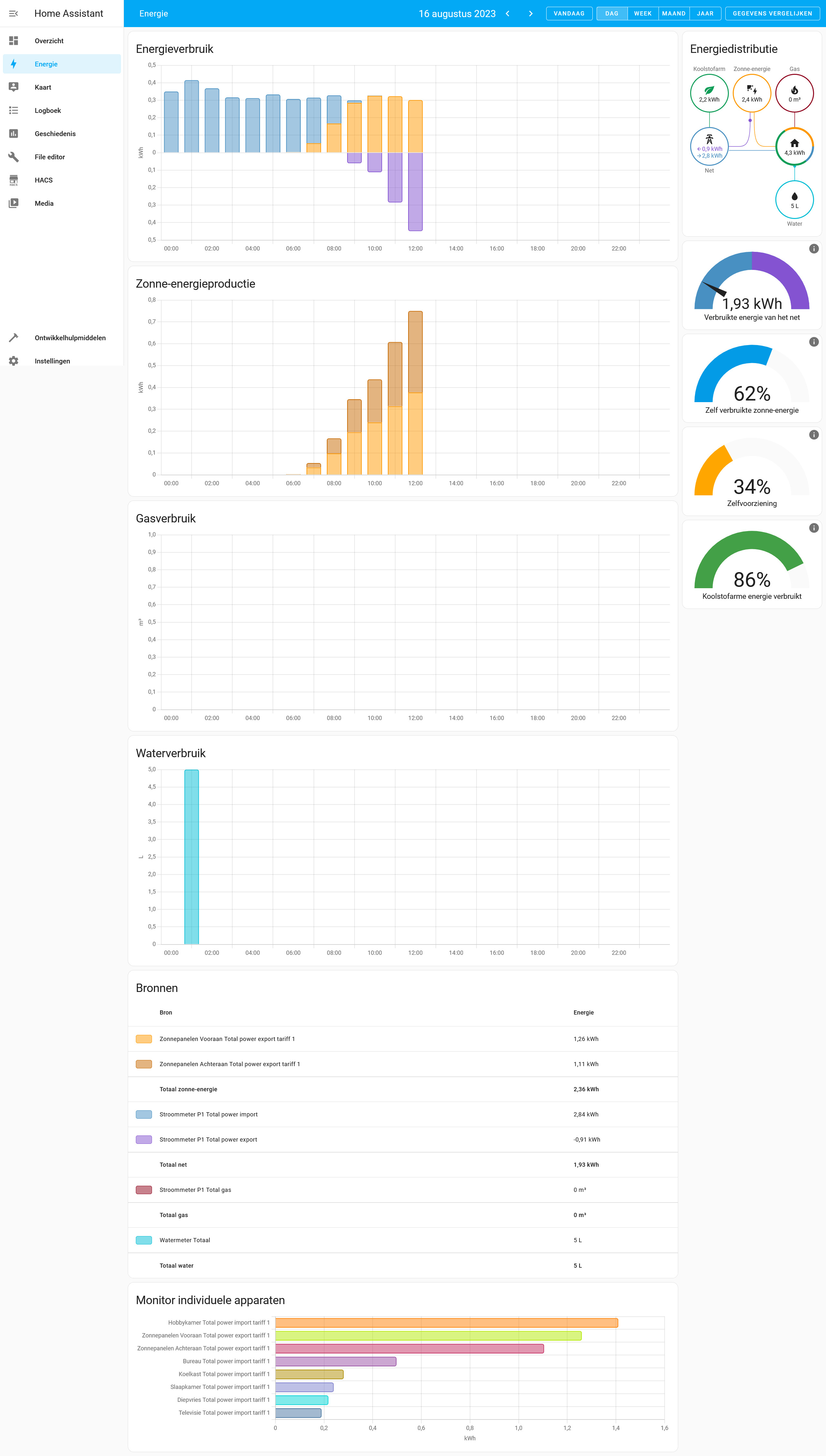This screenshot has height=1456, width=826.
Task: Click the Kaart map icon
Action: click(x=14, y=87)
